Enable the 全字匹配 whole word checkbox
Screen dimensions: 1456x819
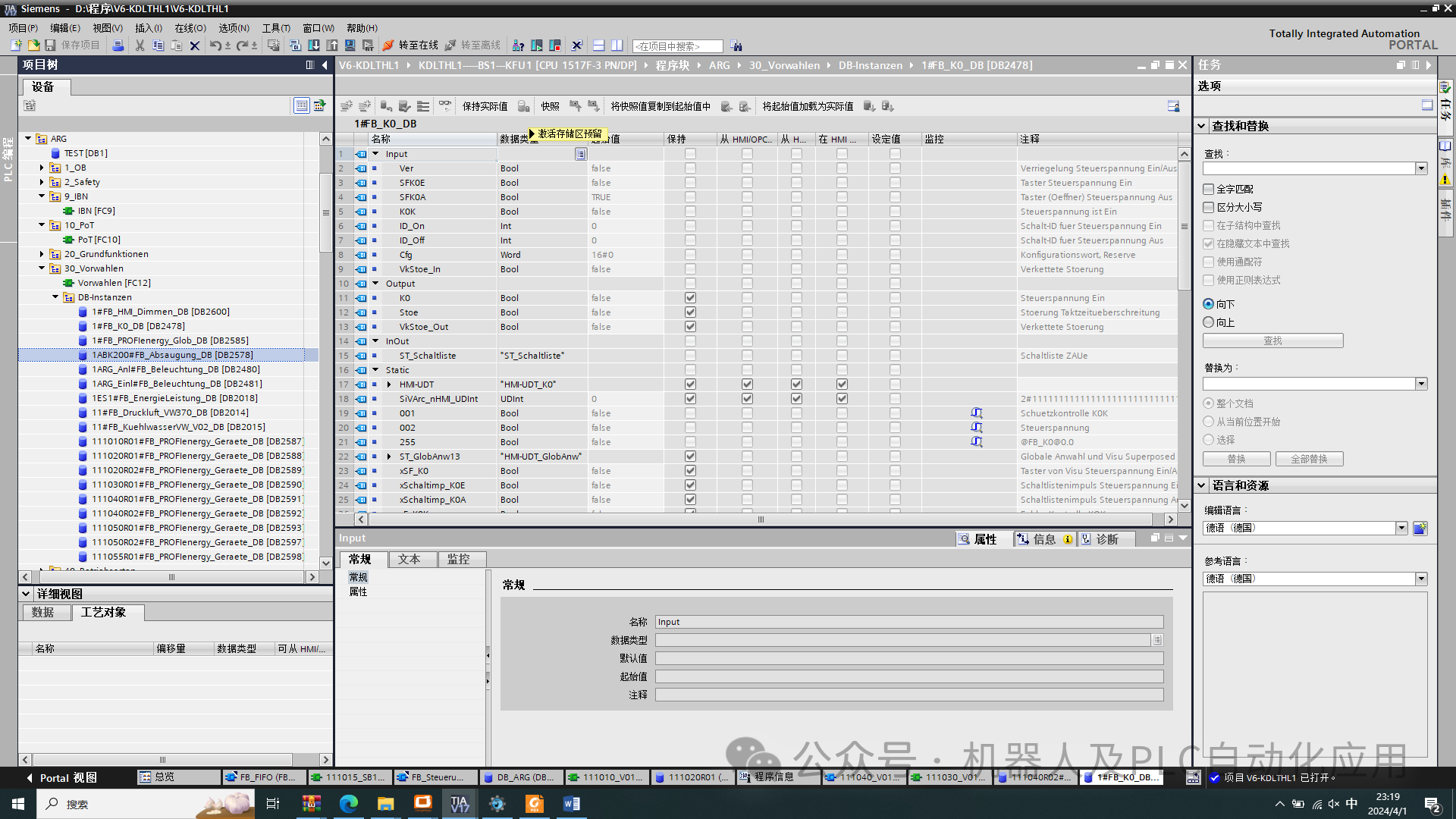coord(1209,189)
